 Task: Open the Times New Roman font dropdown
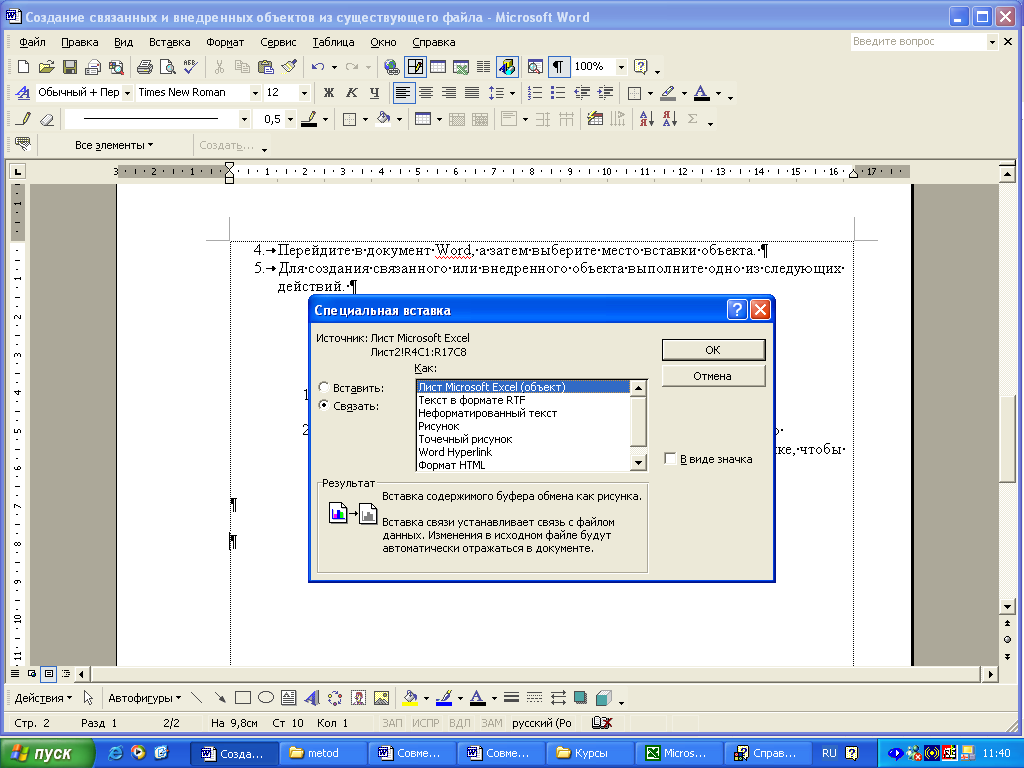pyautogui.click(x=255, y=93)
